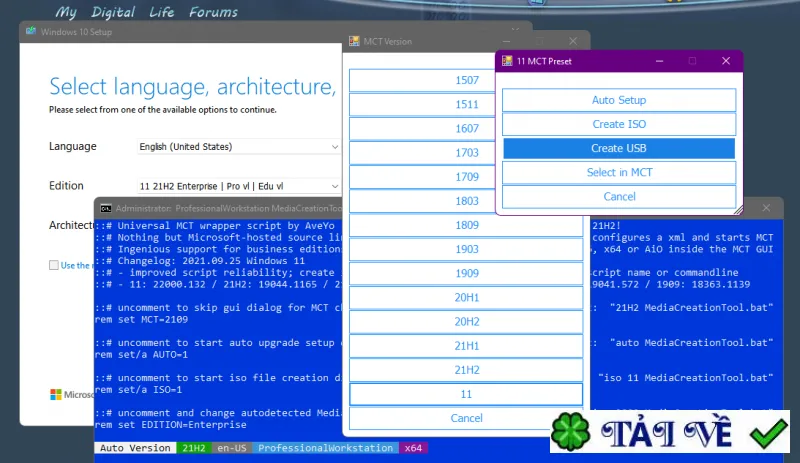
Task: Select version 1809 from the MCT list
Action: point(466,225)
